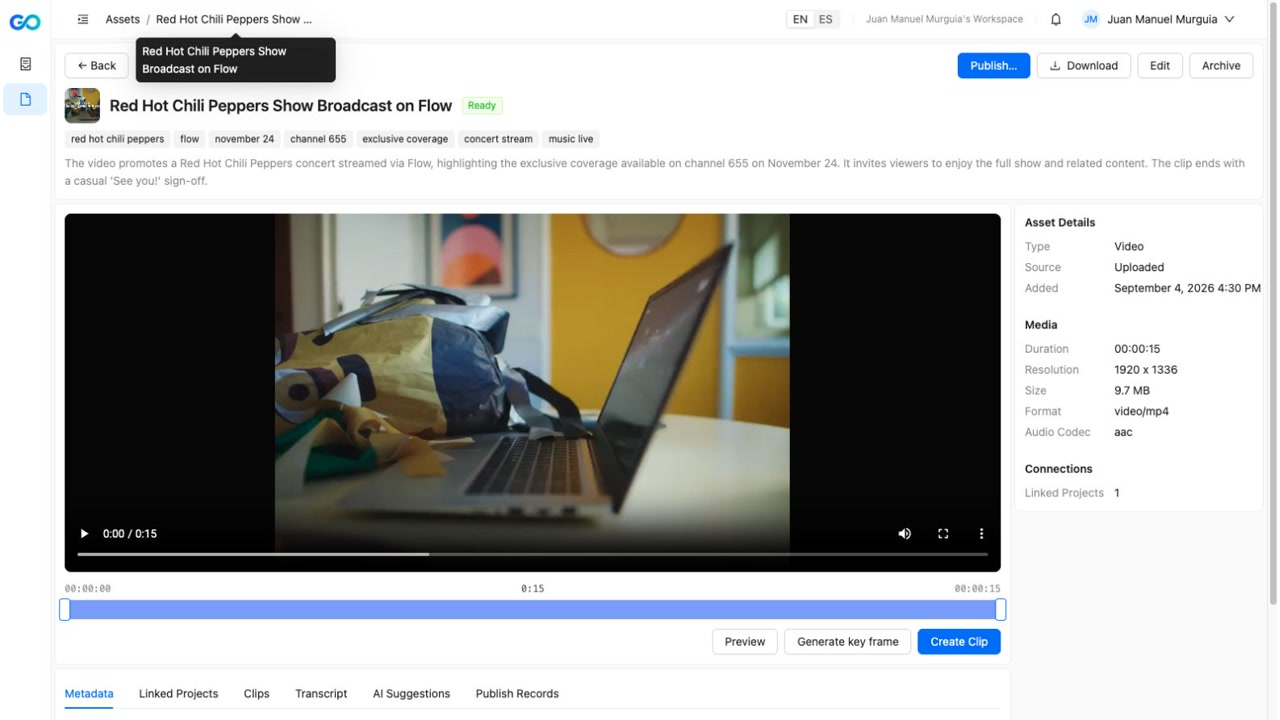This screenshot has width=1280, height=720.
Task: Toggle the sidebar menu icon
Action: click(x=83, y=19)
